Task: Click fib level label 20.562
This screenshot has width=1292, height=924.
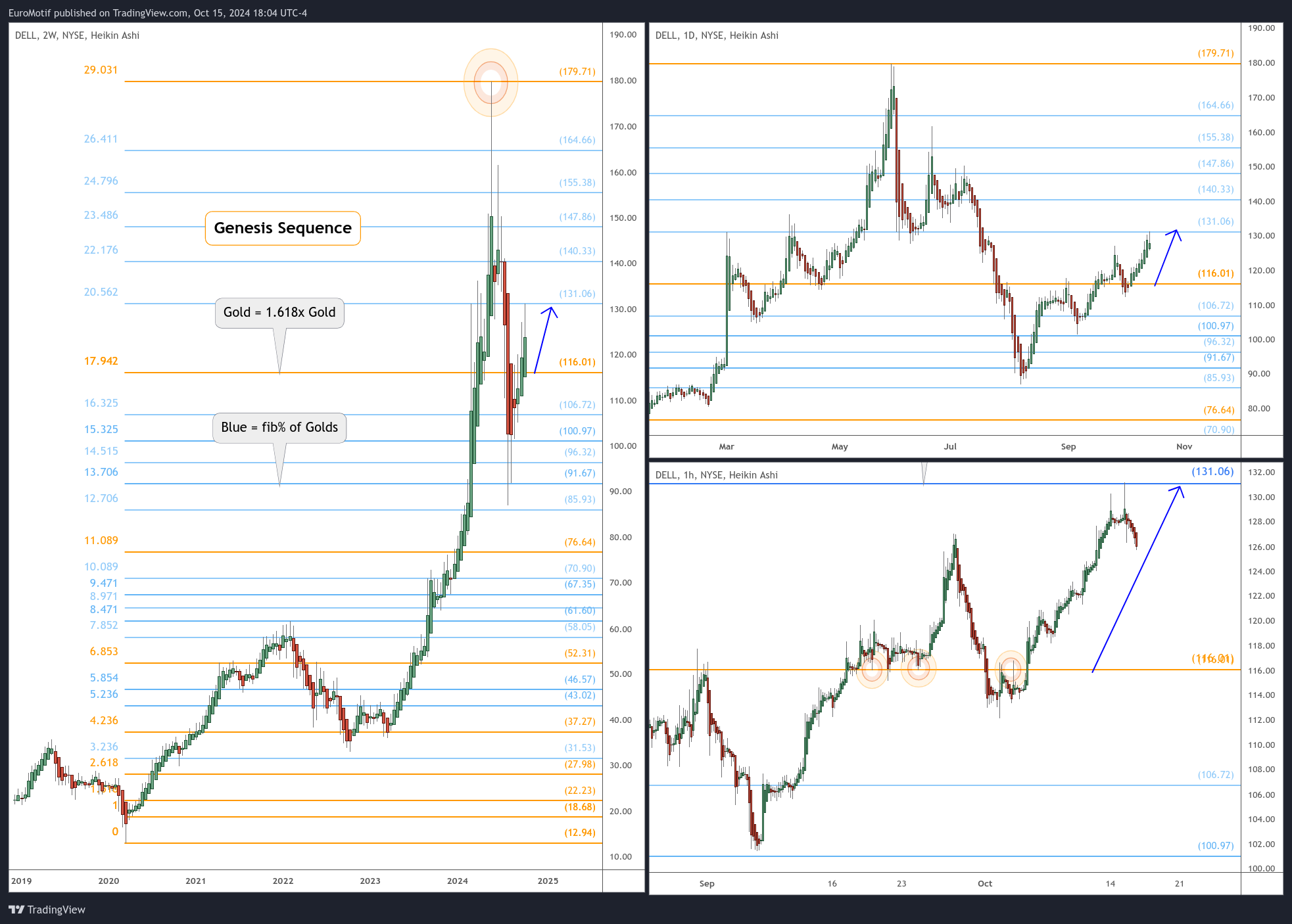Action: tap(101, 292)
